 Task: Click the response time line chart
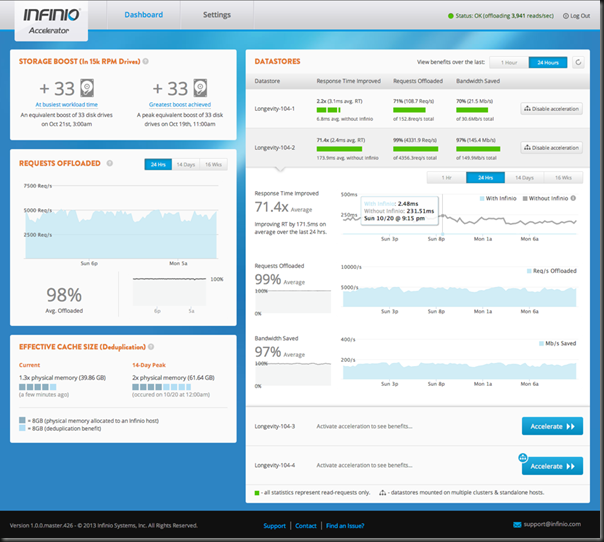[x=460, y=215]
